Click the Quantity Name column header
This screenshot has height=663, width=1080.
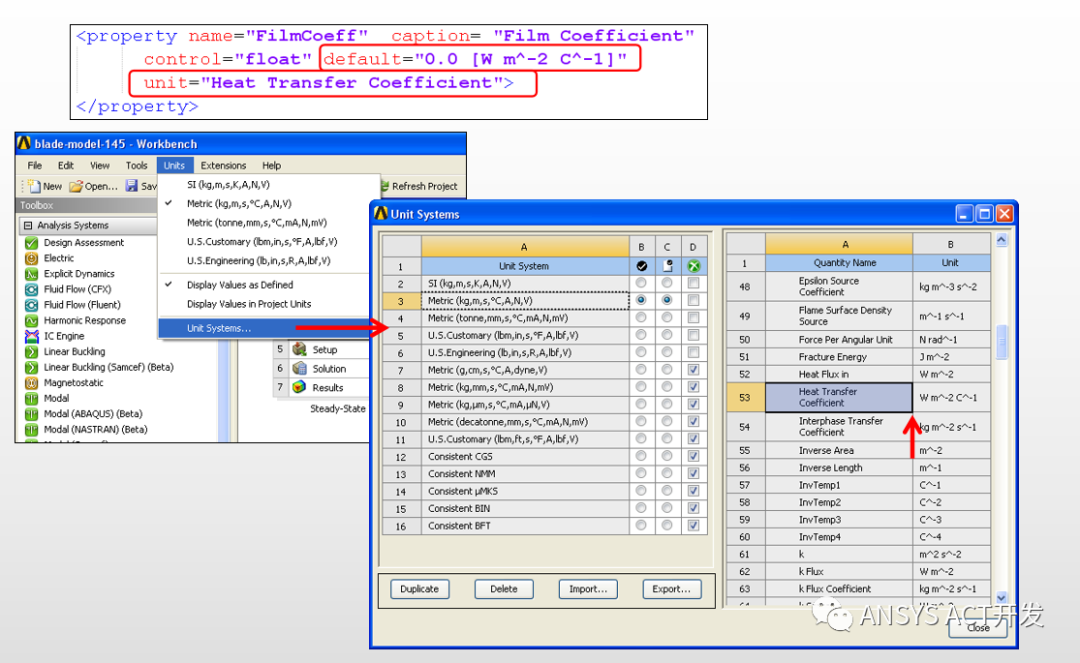pyautogui.click(x=839, y=262)
